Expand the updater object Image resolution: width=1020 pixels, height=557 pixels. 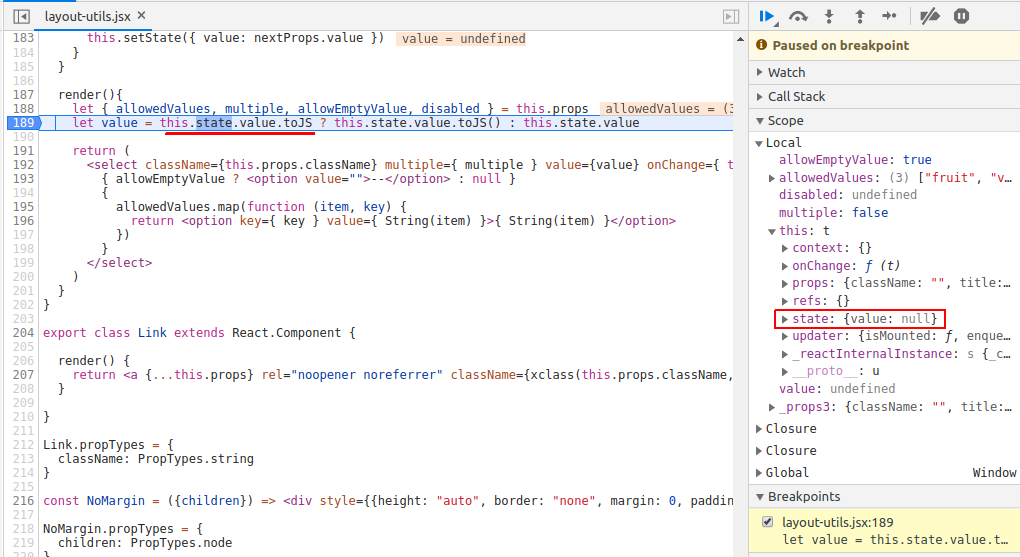[785, 336]
